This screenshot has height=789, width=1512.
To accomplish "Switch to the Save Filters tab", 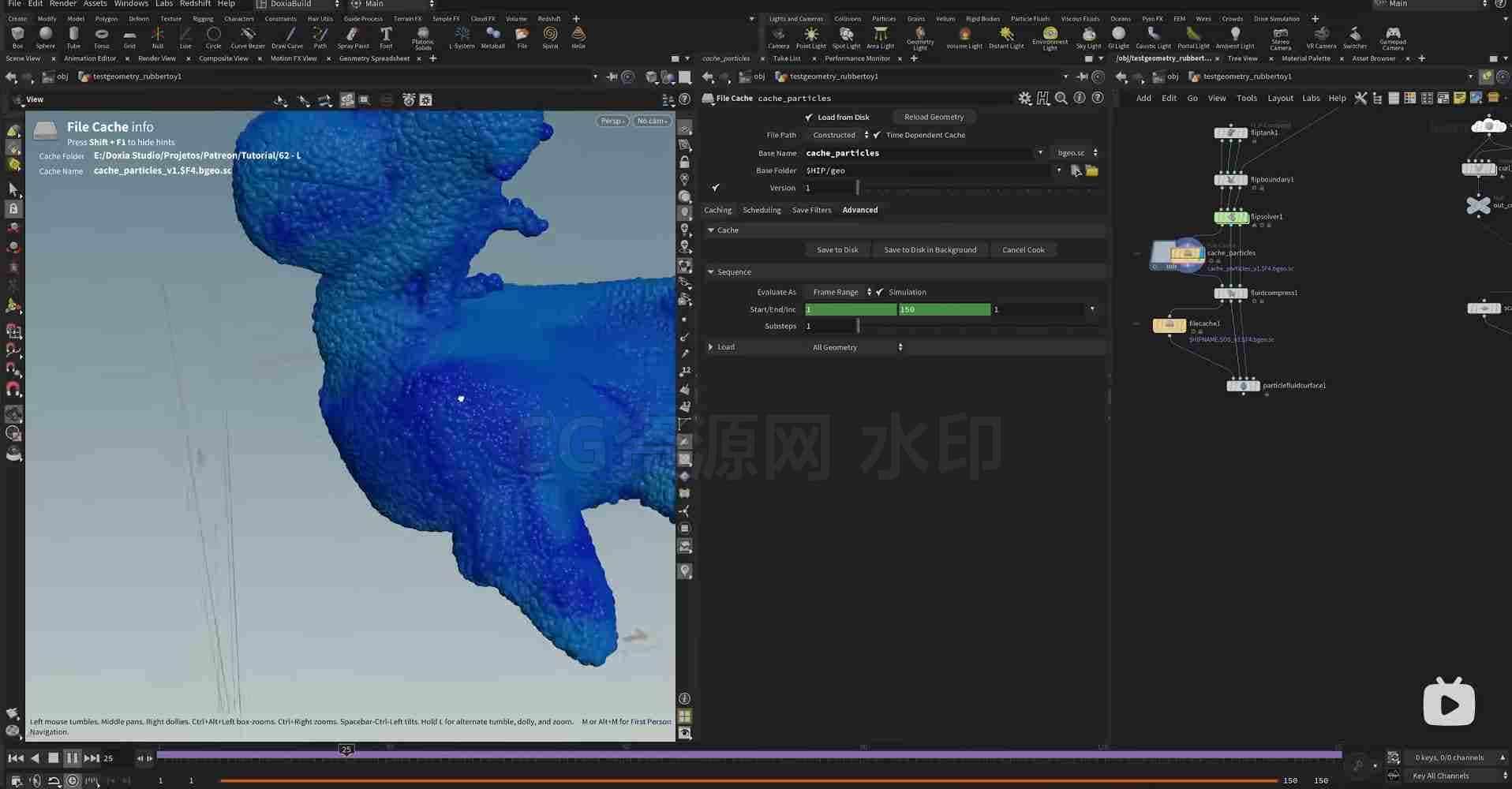I will point(811,210).
